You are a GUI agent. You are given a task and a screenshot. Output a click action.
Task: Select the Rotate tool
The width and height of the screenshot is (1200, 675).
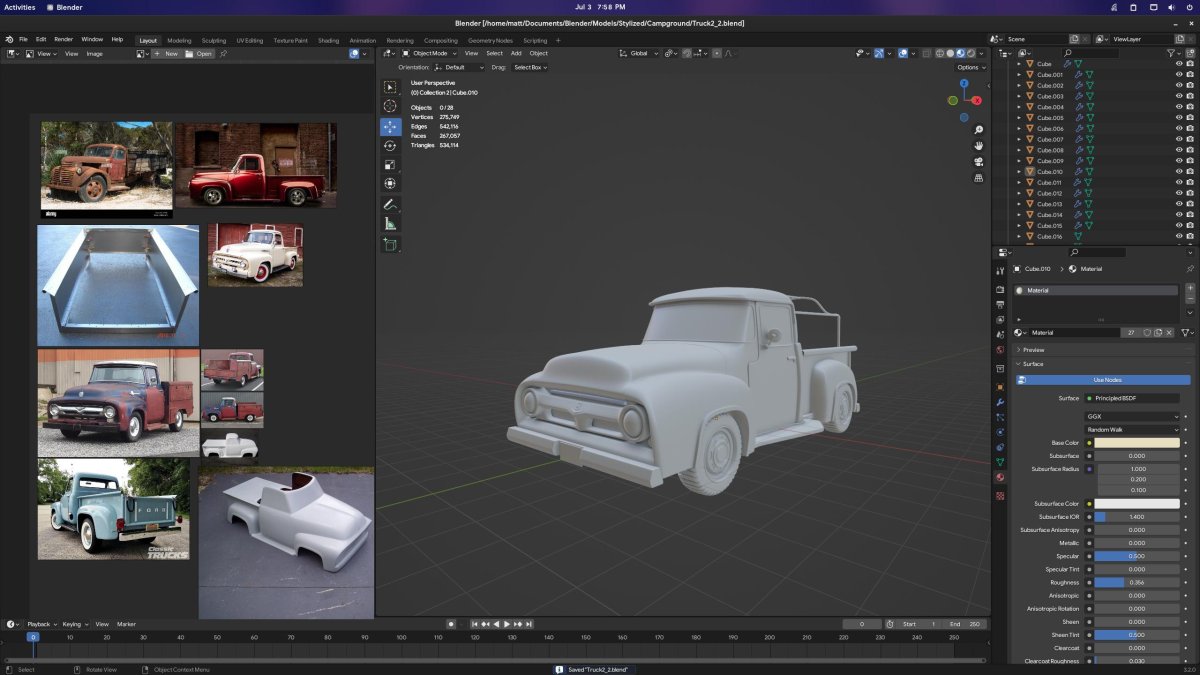click(x=390, y=146)
